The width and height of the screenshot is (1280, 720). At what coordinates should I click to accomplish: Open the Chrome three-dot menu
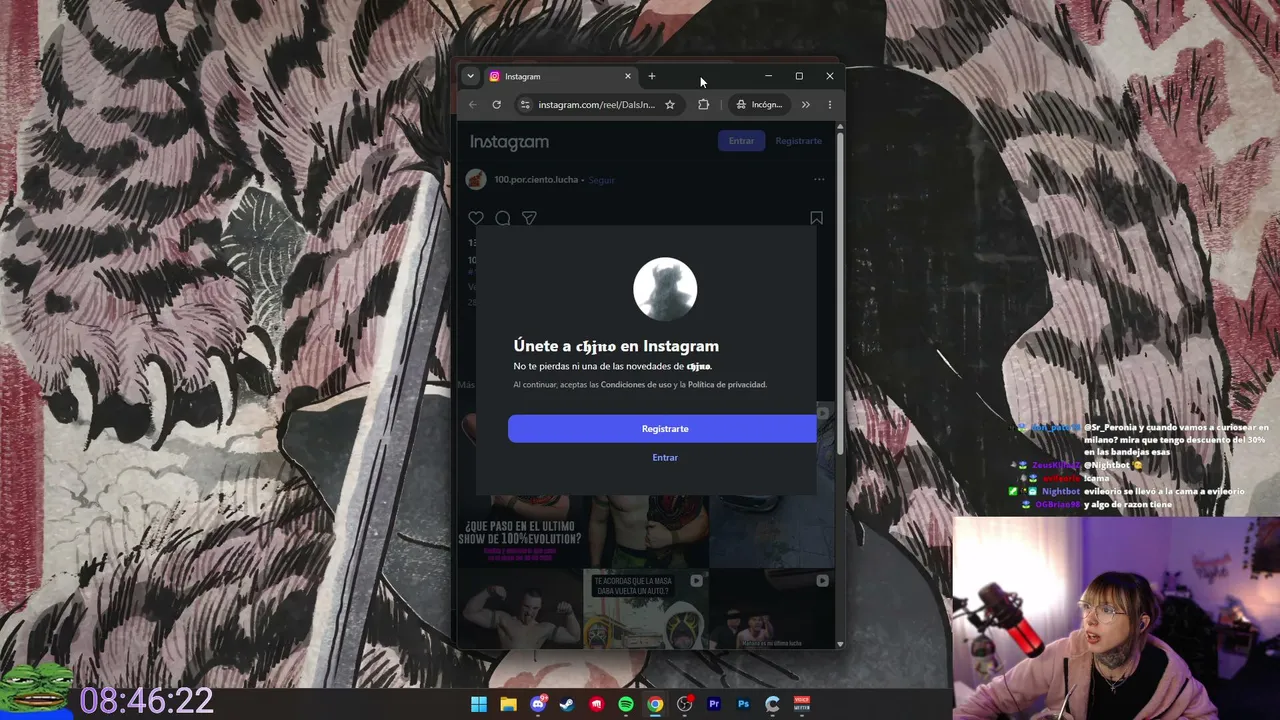[x=829, y=104]
